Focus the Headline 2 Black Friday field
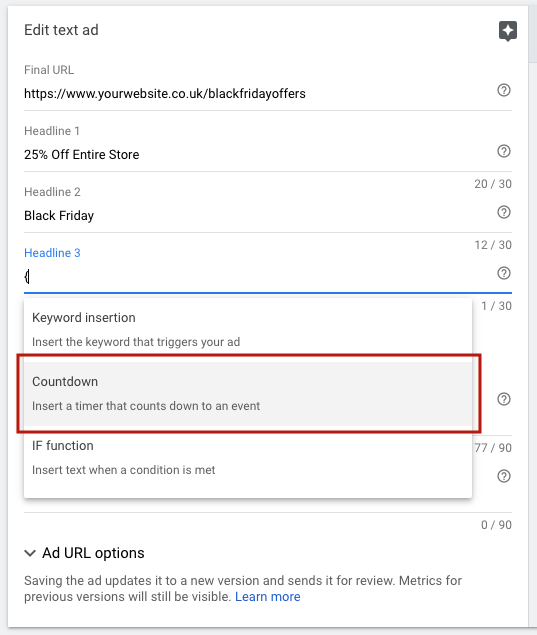This screenshot has width=537, height=635. point(259,215)
